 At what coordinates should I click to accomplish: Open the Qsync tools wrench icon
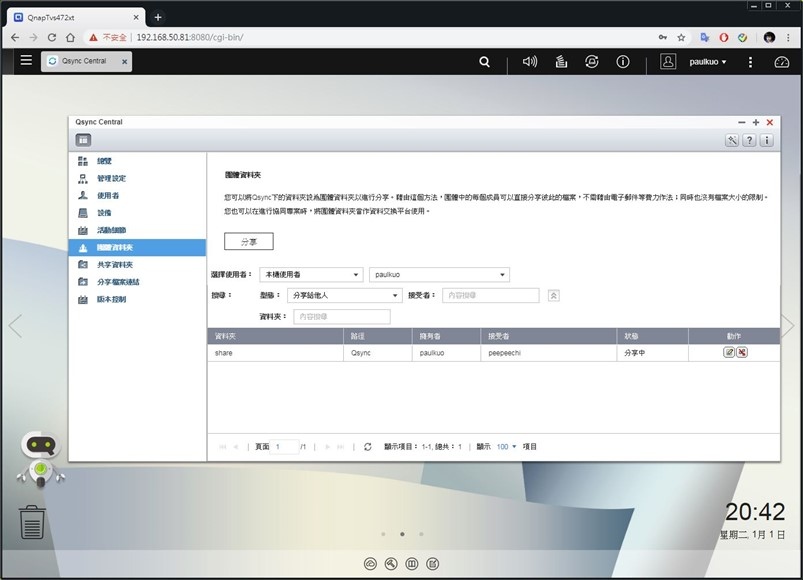click(732, 140)
